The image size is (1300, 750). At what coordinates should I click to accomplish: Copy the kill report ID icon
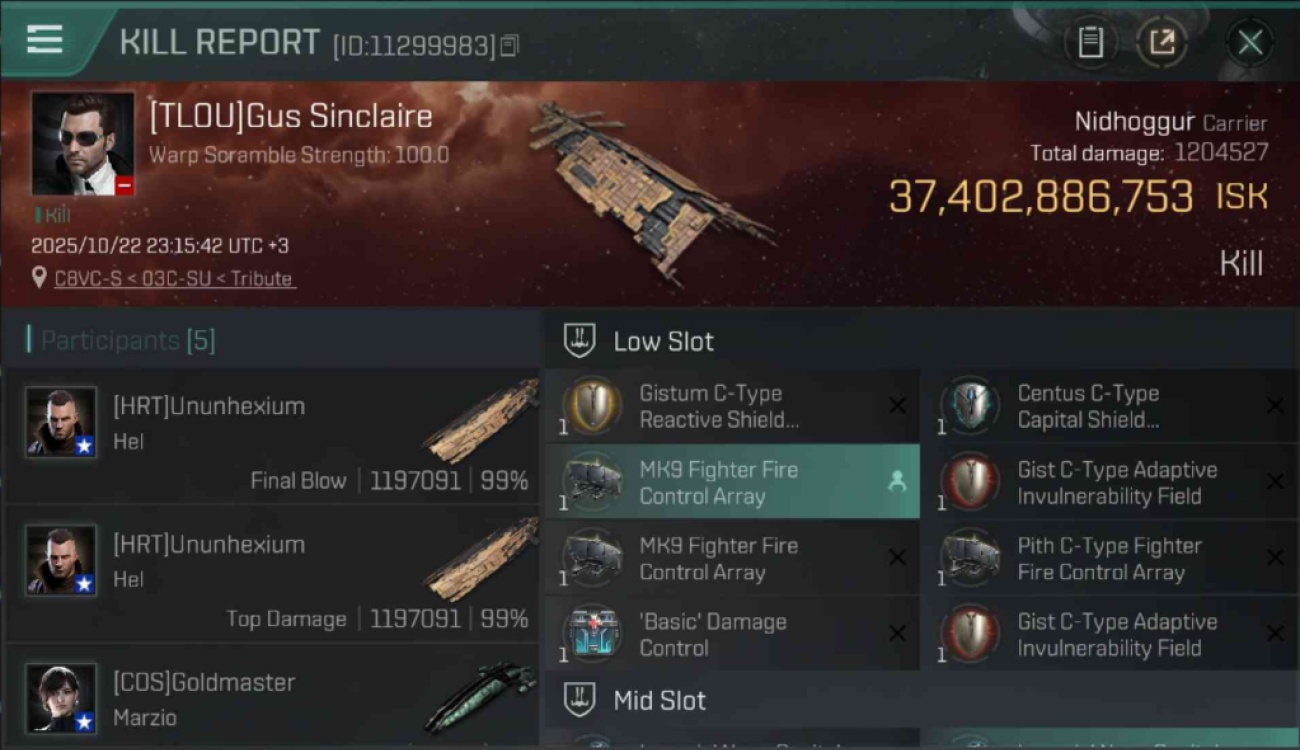point(510,45)
